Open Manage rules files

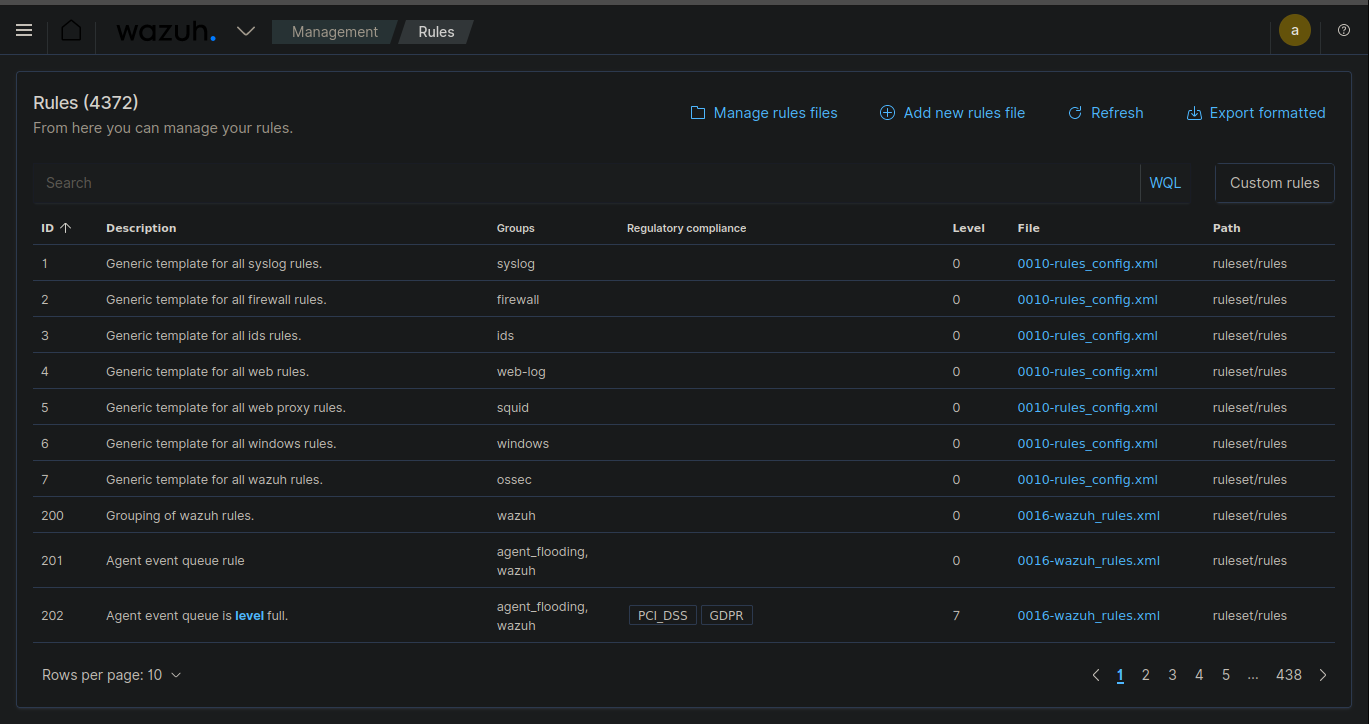point(764,113)
